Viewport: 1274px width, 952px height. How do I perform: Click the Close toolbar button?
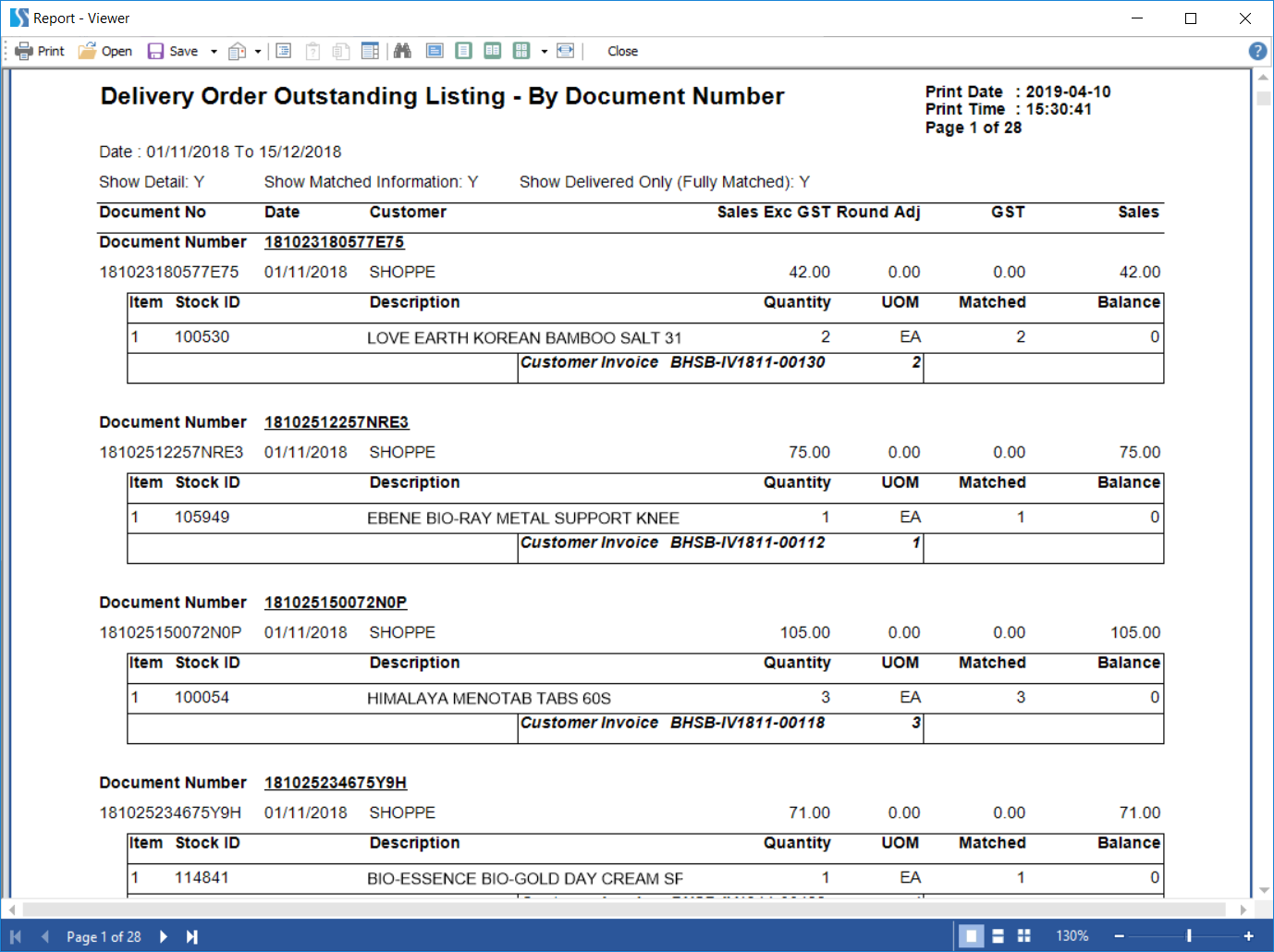622,51
